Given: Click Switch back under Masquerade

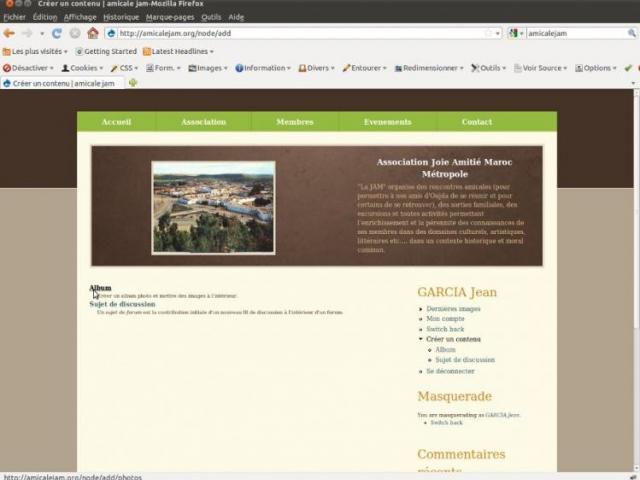Looking at the screenshot, I should click(x=447, y=423).
